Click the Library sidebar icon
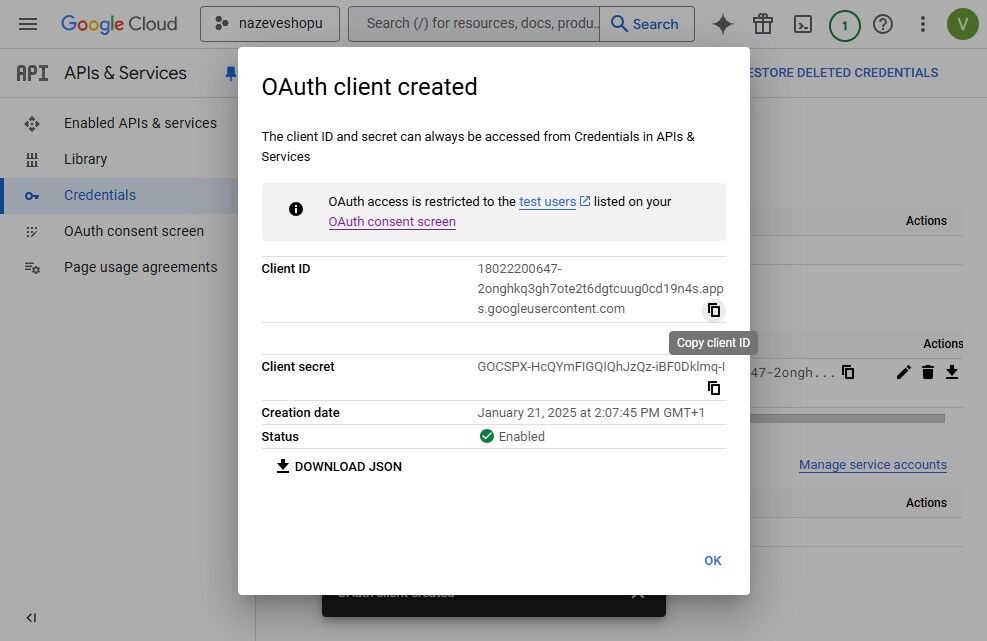 32,159
